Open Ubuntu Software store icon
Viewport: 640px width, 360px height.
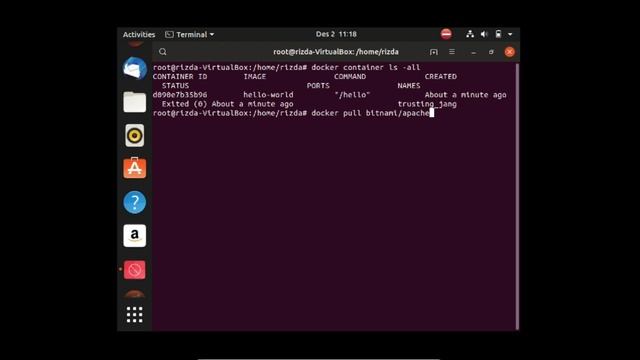tap(135, 168)
